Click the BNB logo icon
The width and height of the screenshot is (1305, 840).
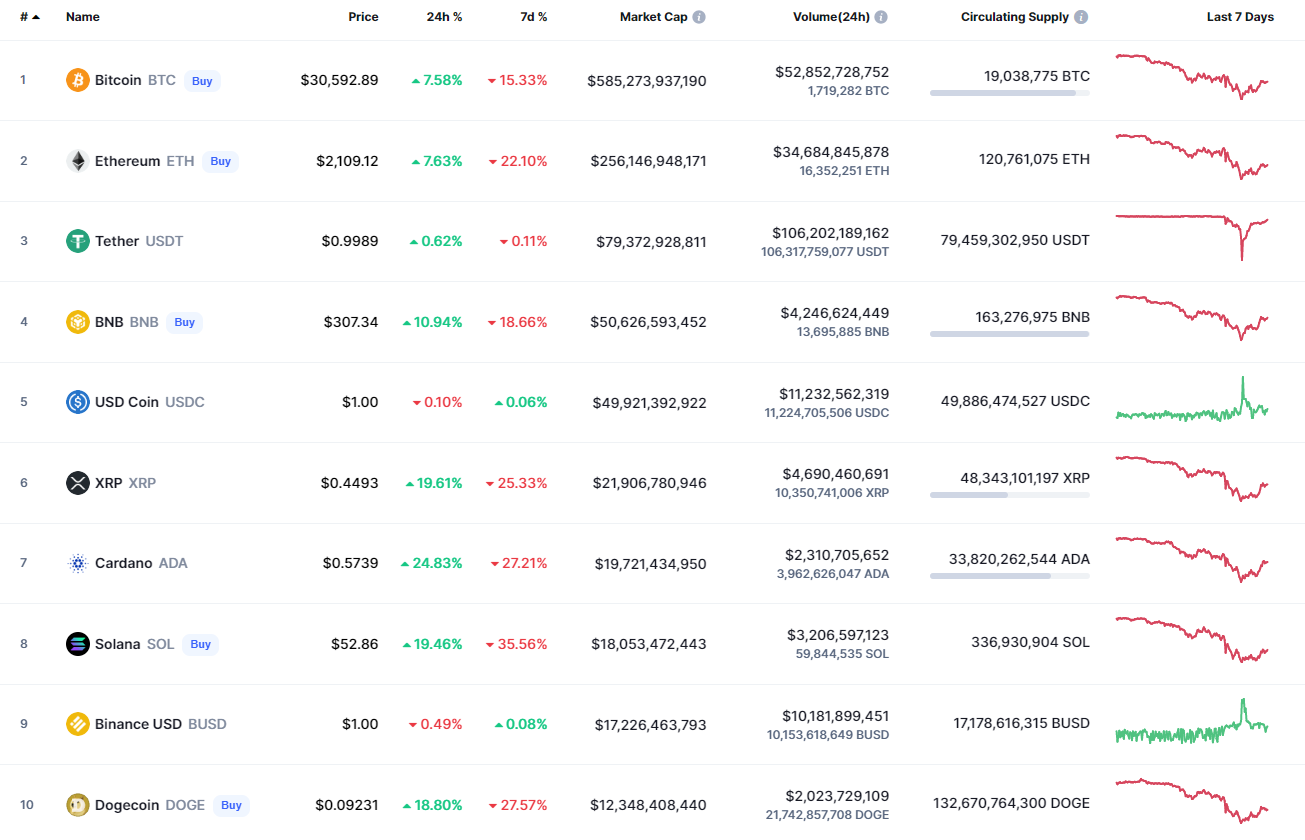pos(77,322)
